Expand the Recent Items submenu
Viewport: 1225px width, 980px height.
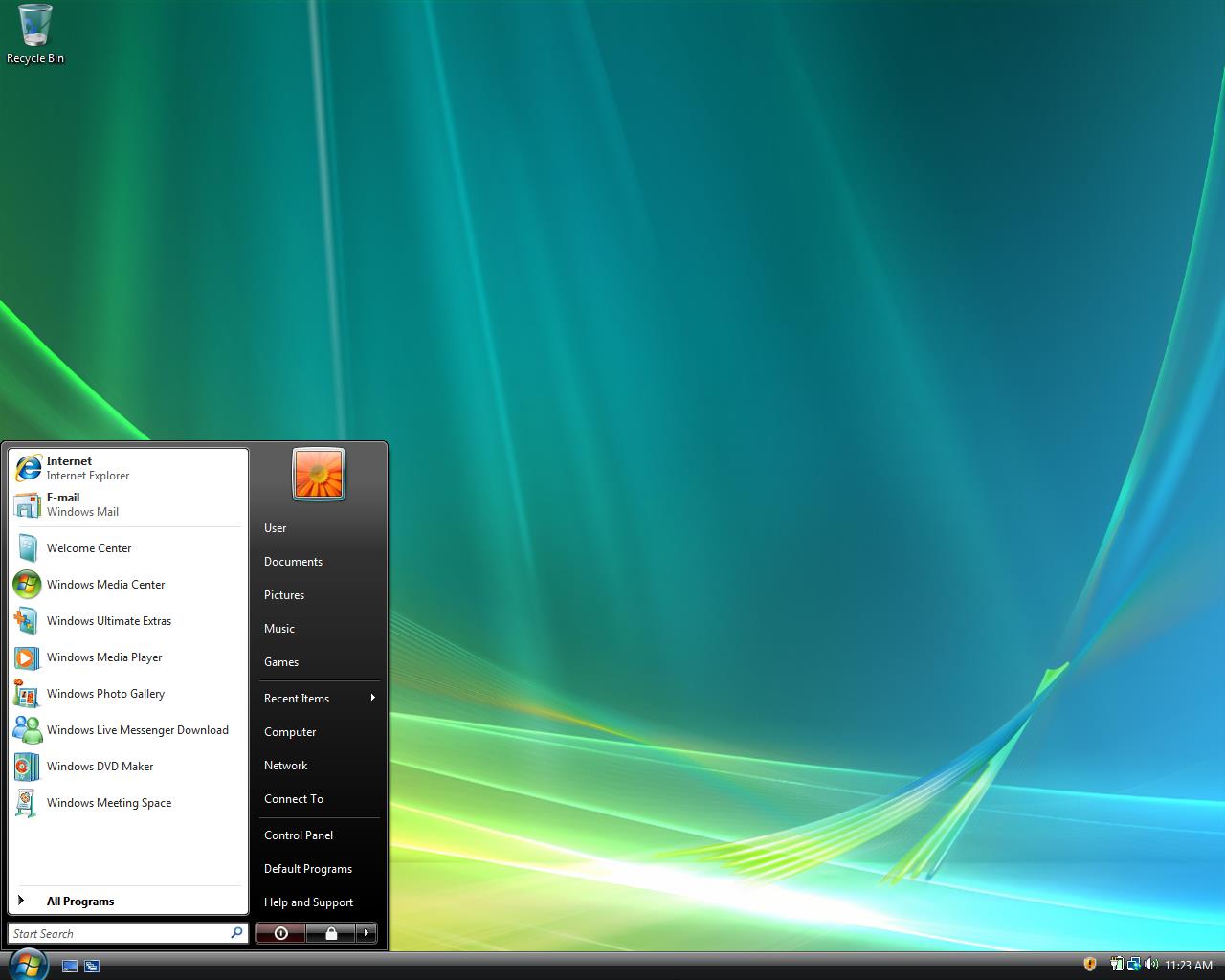318,699
